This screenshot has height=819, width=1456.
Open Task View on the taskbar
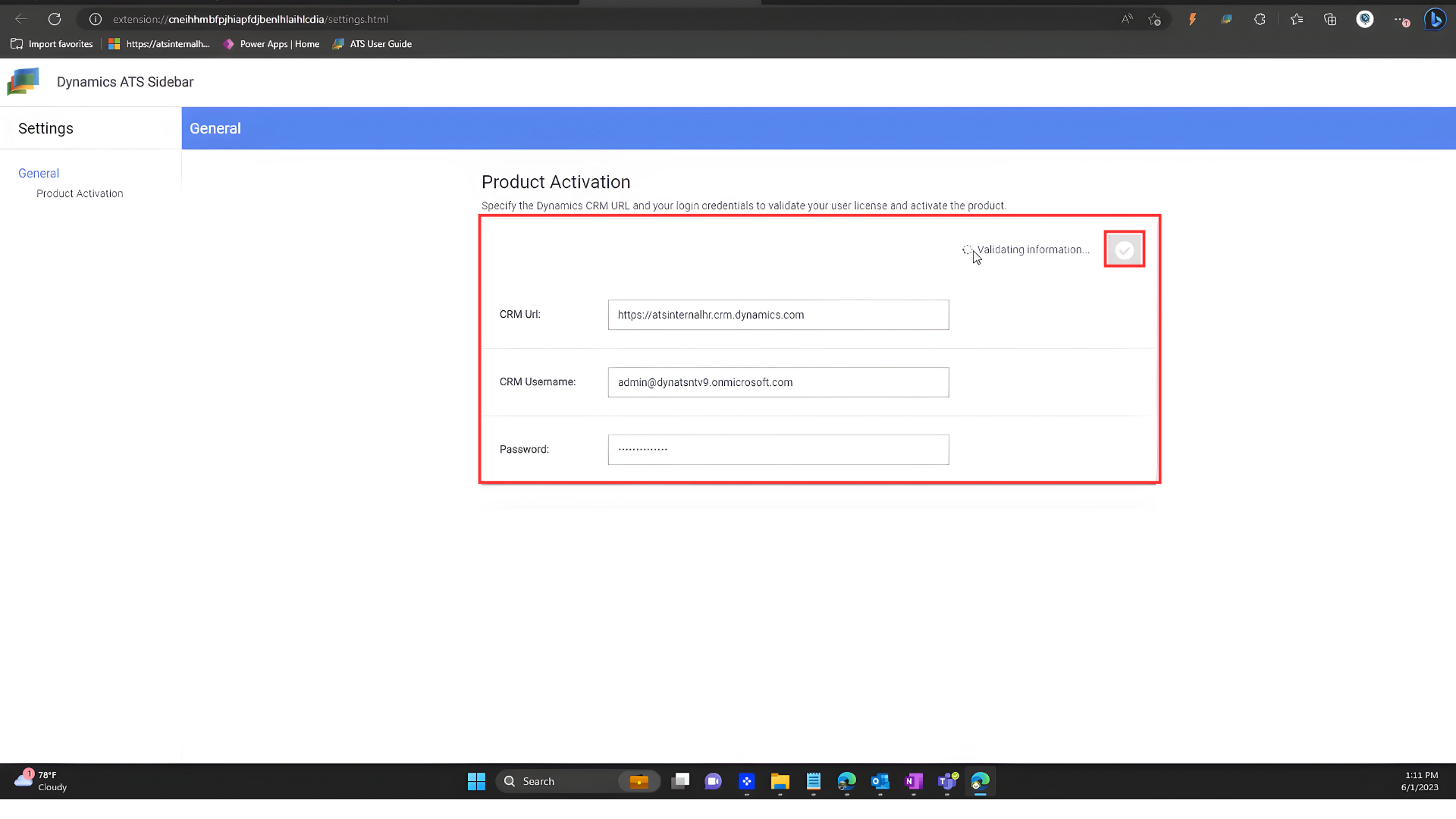[x=680, y=781]
